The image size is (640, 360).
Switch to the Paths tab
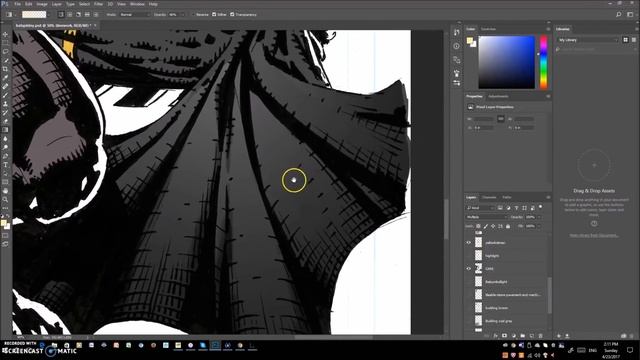coord(507,197)
